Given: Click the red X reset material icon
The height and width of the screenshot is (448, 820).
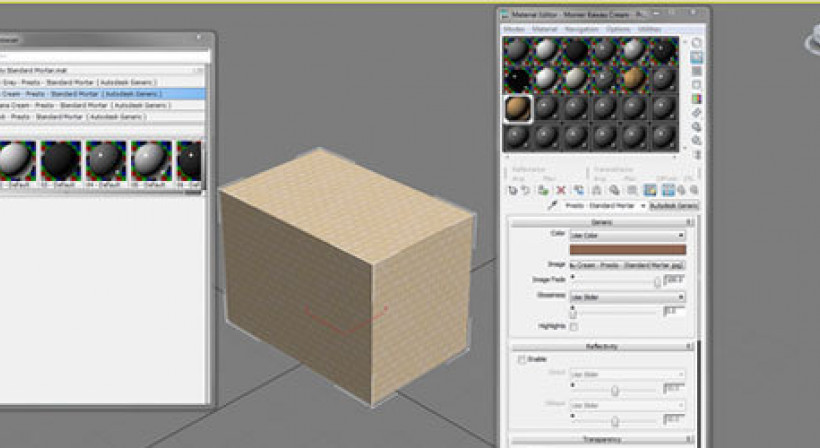Looking at the screenshot, I should [x=561, y=191].
